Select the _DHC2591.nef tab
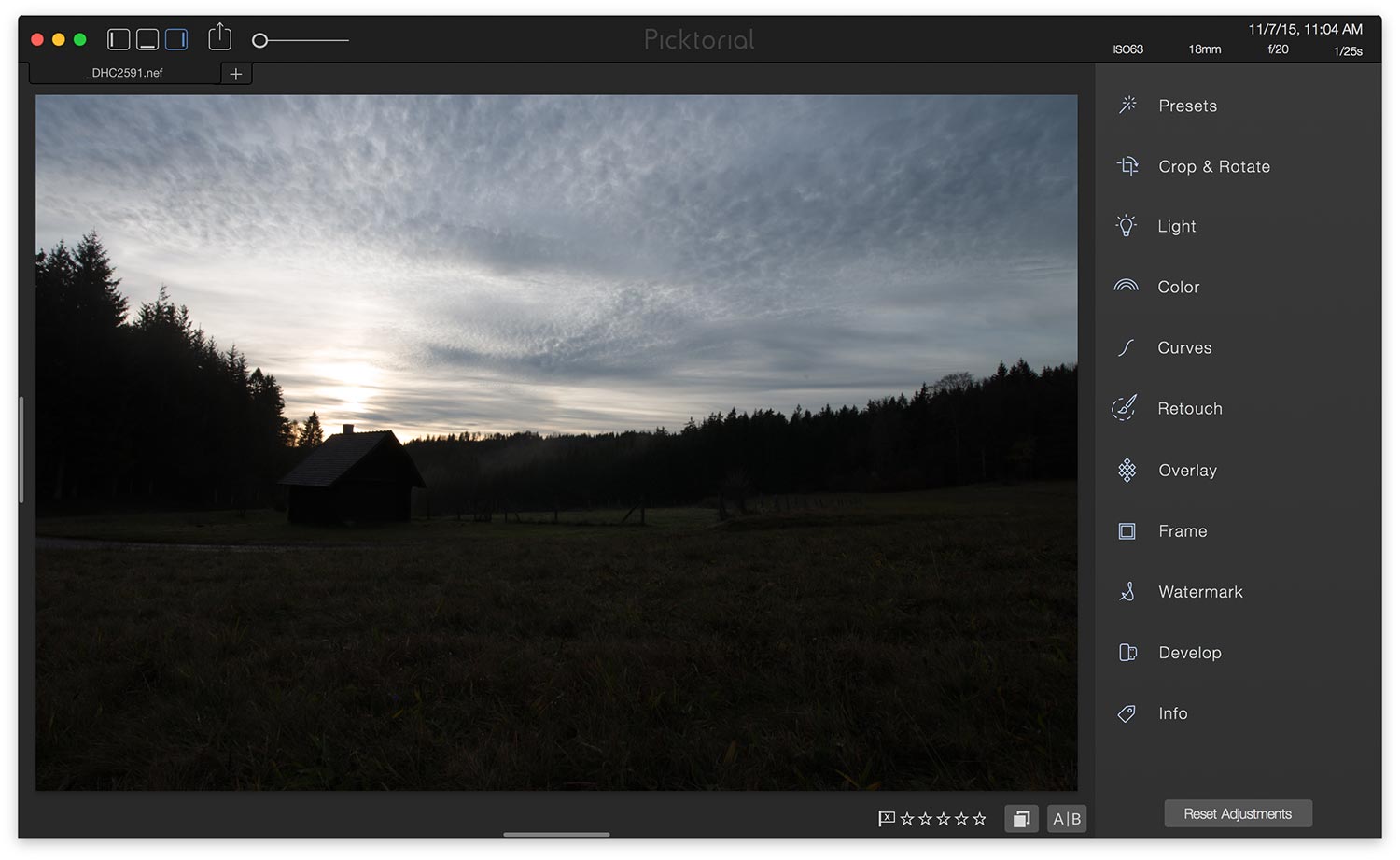Image resolution: width=1400 pixels, height=860 pixels. pos(125,73)
